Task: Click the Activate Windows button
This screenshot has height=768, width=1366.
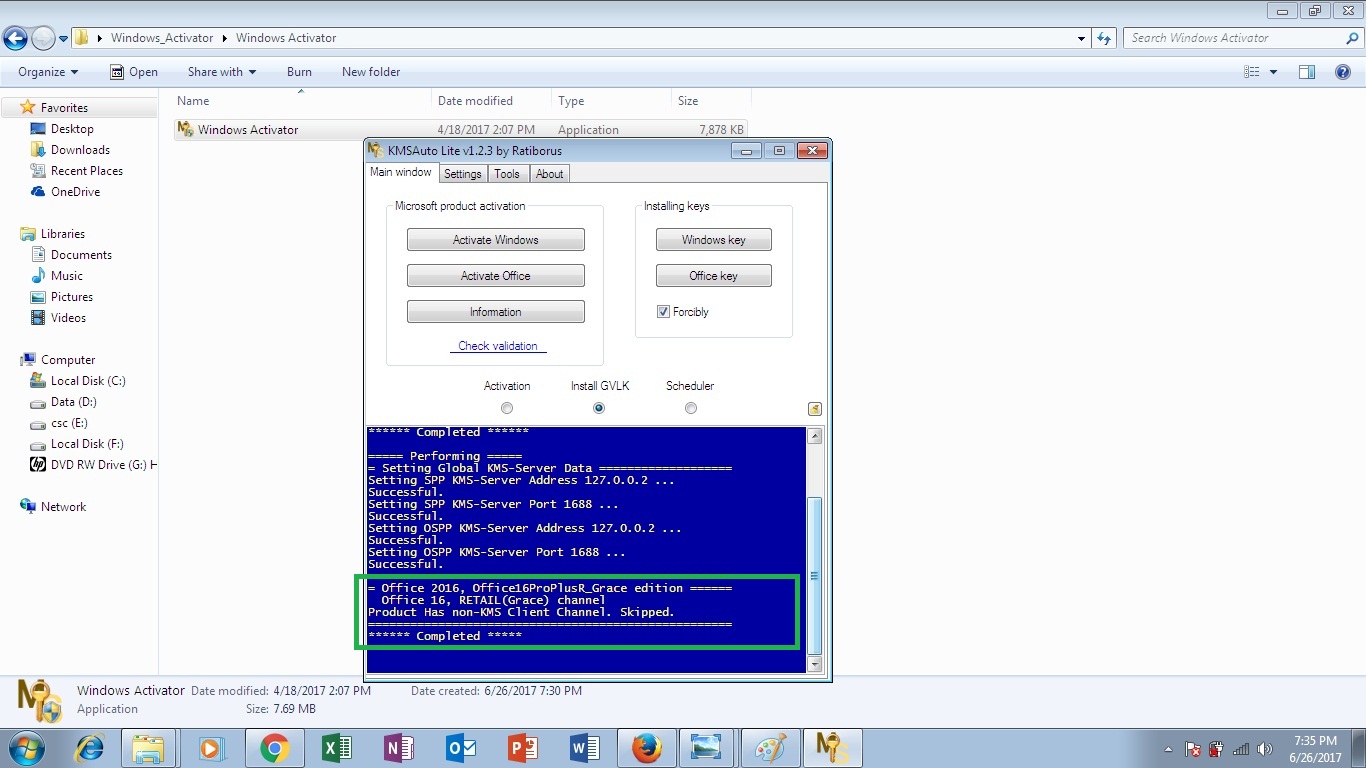Action: [x=495, y=240]
